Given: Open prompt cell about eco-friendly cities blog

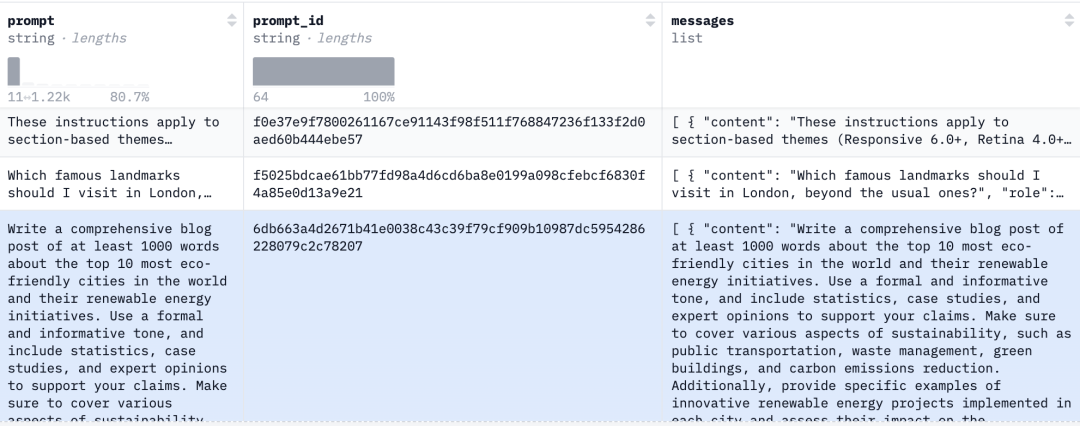Looking at the screenshot, I should [x=122, y=316].
